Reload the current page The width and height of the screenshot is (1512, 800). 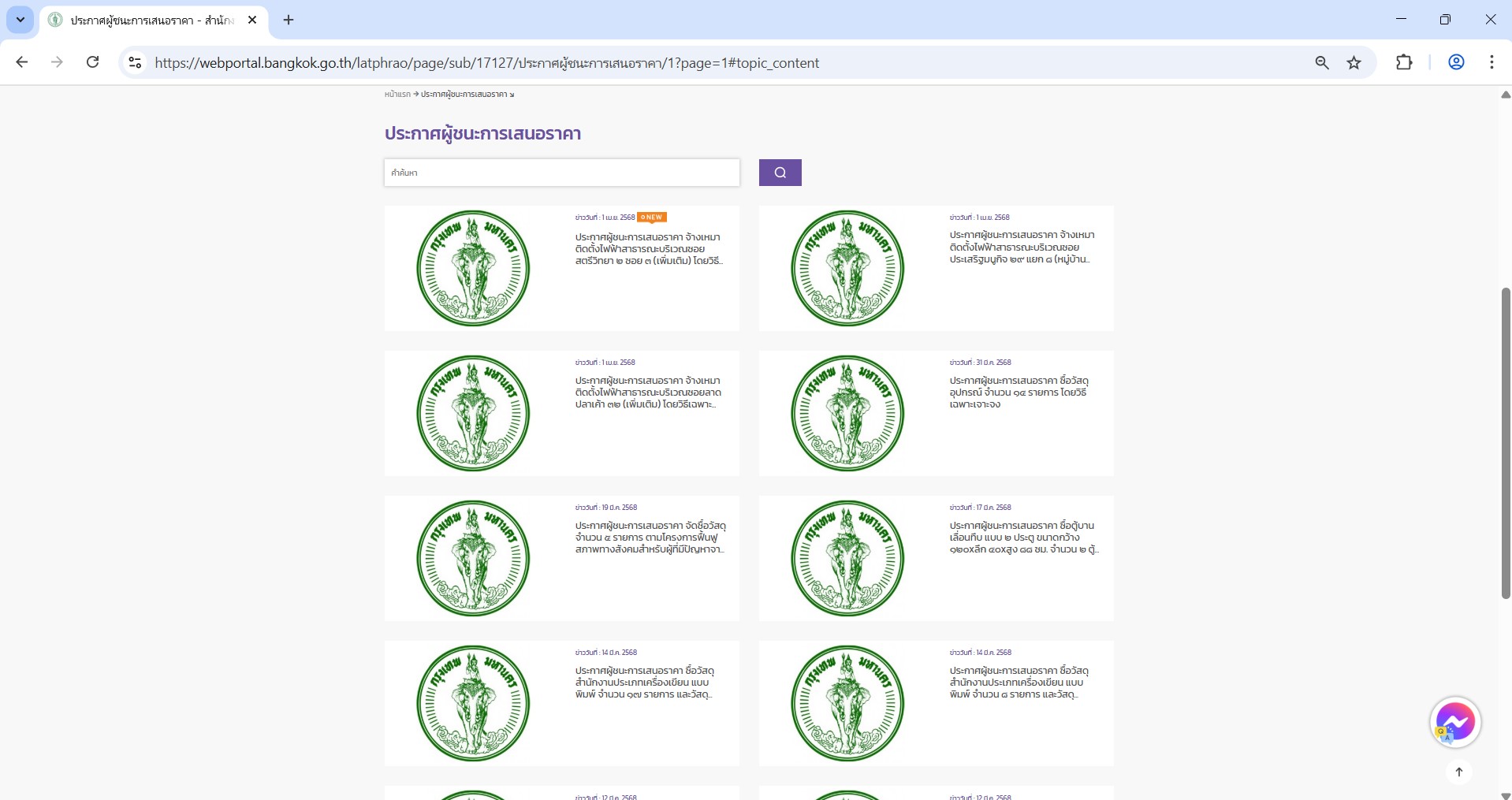click(x=92, y=62)
